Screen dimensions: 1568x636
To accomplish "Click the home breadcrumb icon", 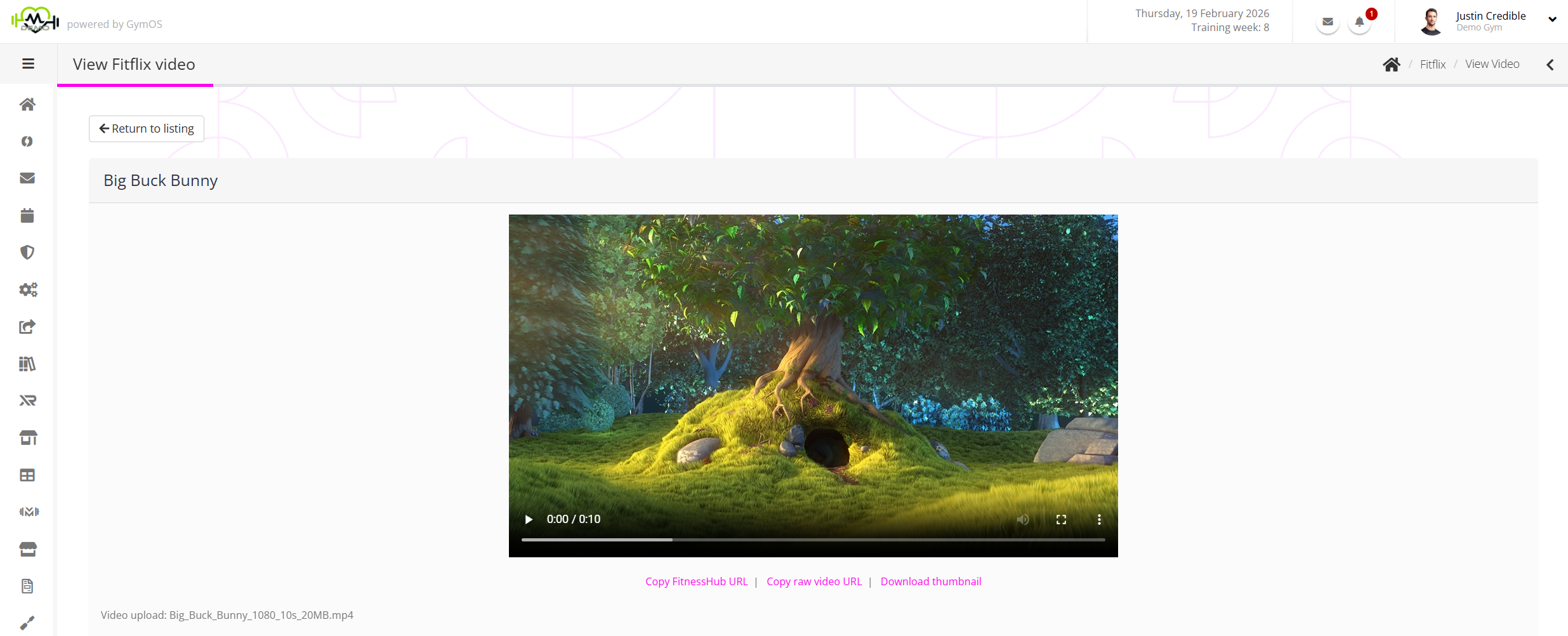I will tap(1392, 64).
